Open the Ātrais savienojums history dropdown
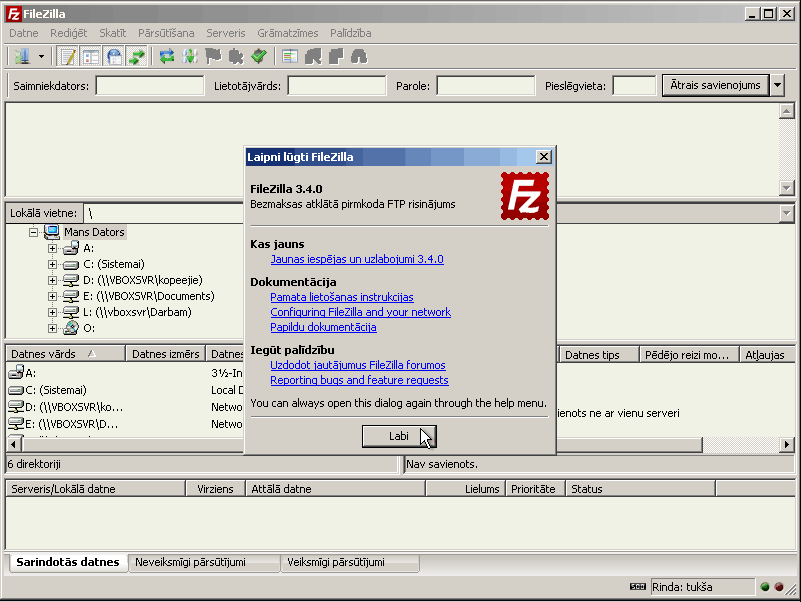801x602 pixels. 777,85
